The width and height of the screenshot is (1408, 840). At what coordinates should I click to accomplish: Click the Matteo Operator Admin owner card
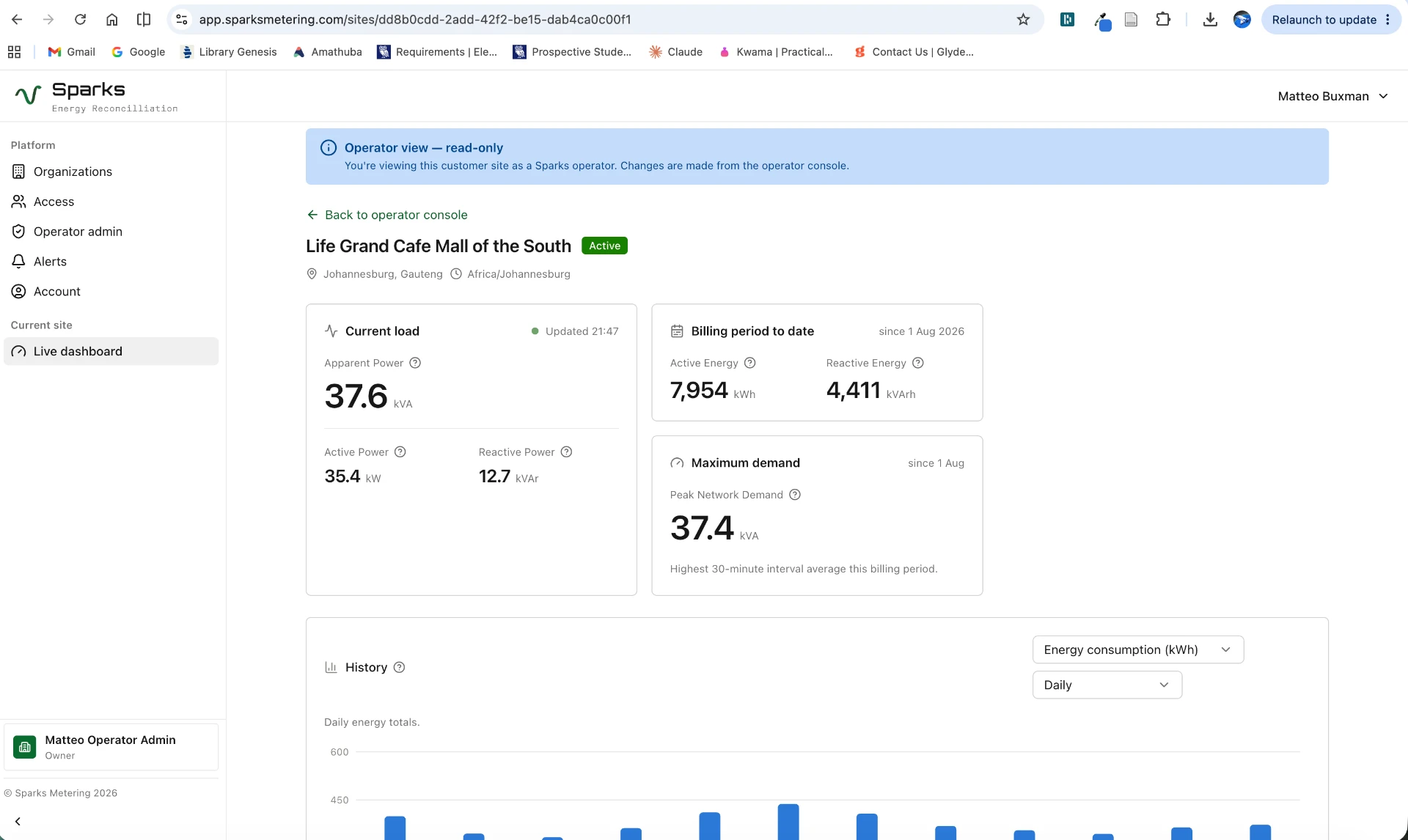[x=111, y=747]
